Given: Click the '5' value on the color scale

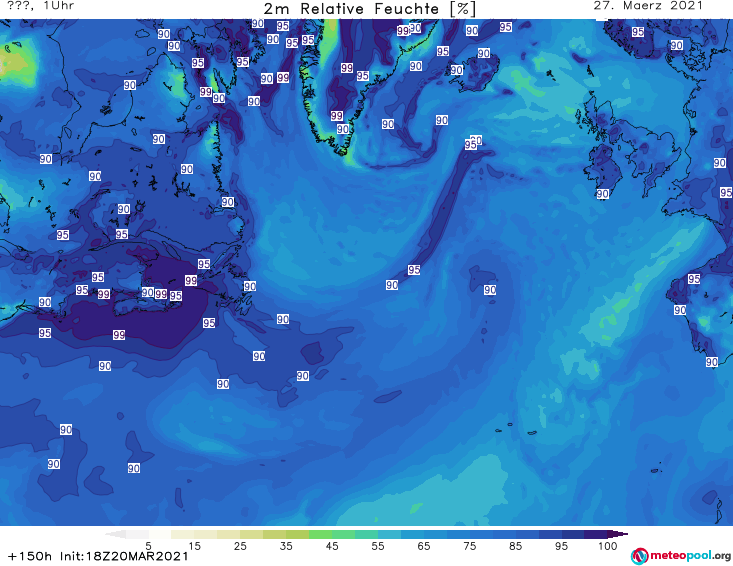Looking at the screenshot, I should (148, 546).
